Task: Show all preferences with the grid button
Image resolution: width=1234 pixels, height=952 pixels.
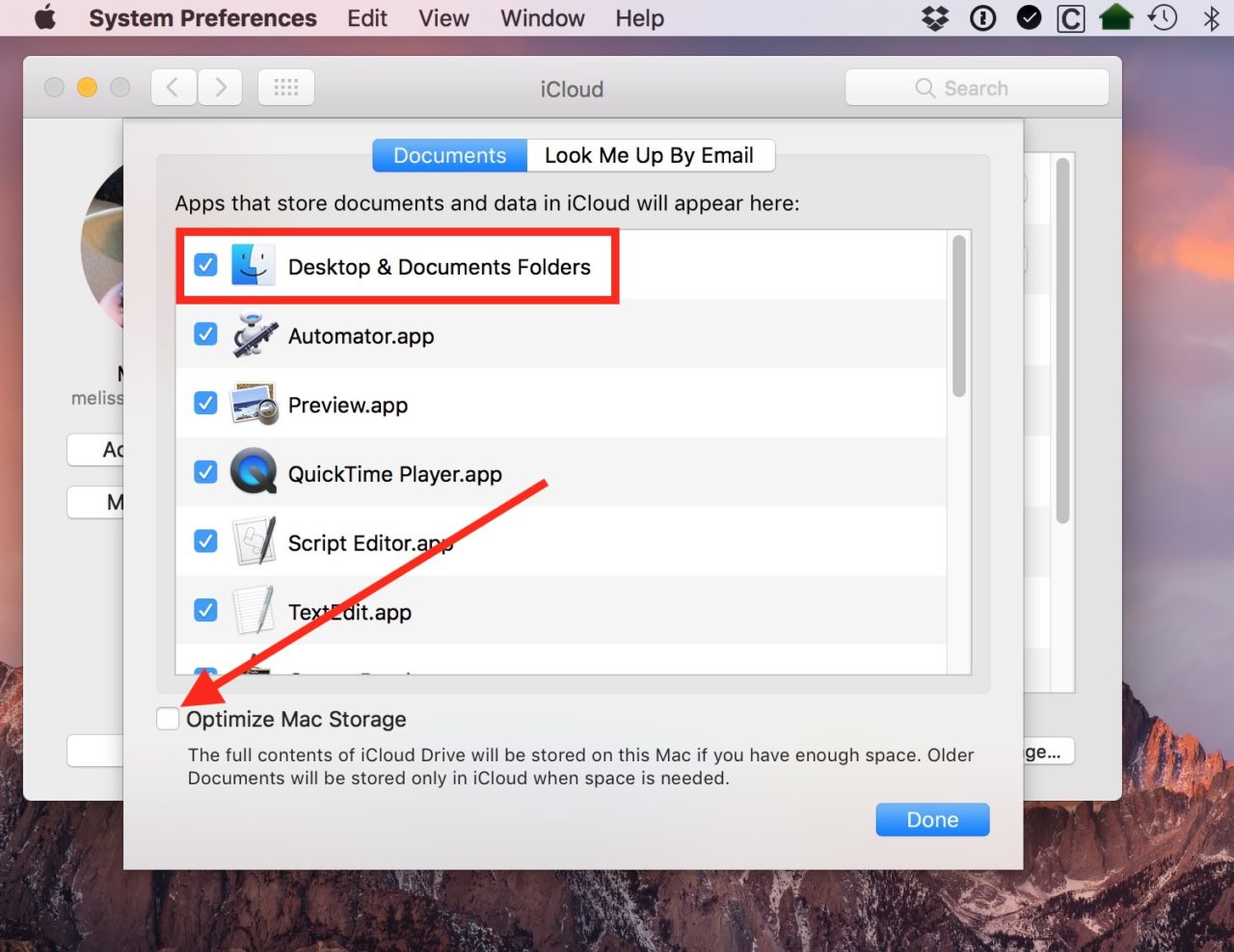Action: click(x=286, y=88)
